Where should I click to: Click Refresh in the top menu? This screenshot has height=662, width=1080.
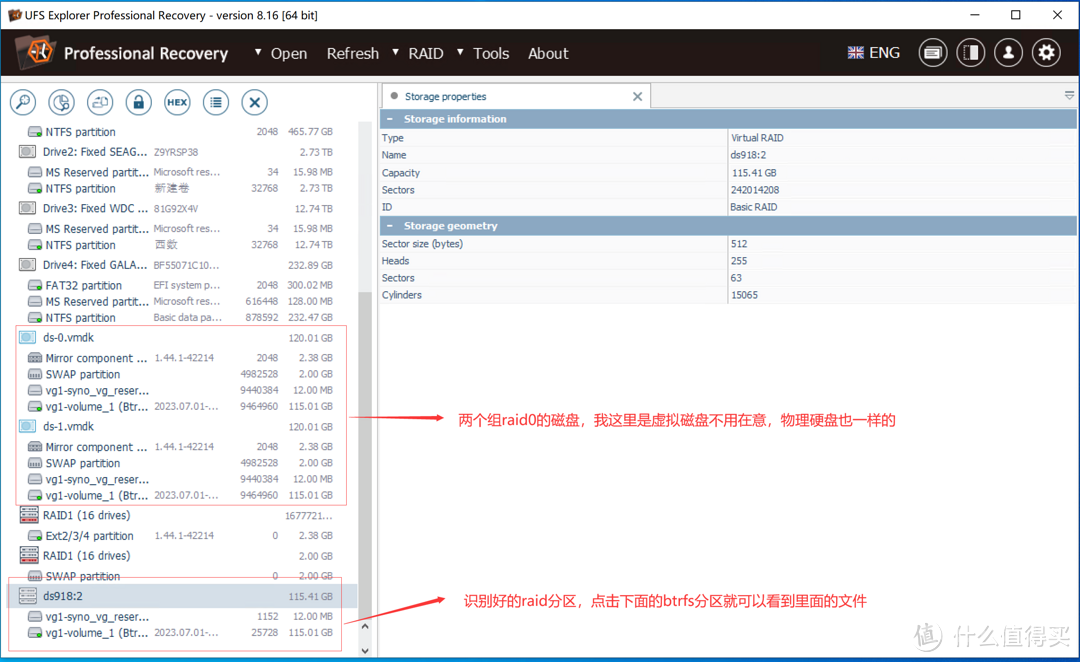tap(353, 54)
